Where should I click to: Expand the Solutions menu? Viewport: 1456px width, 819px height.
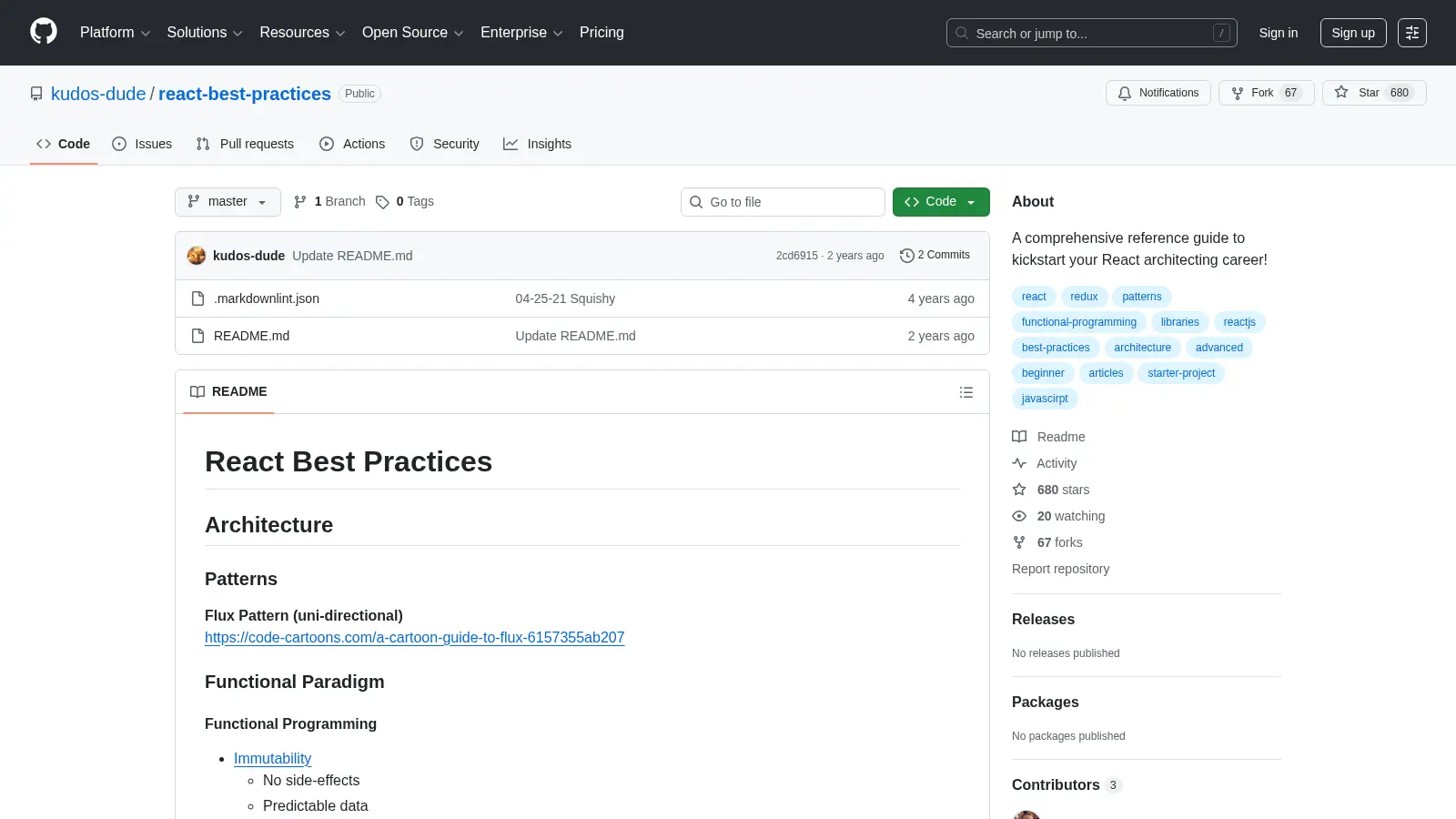tap(205, 33)
